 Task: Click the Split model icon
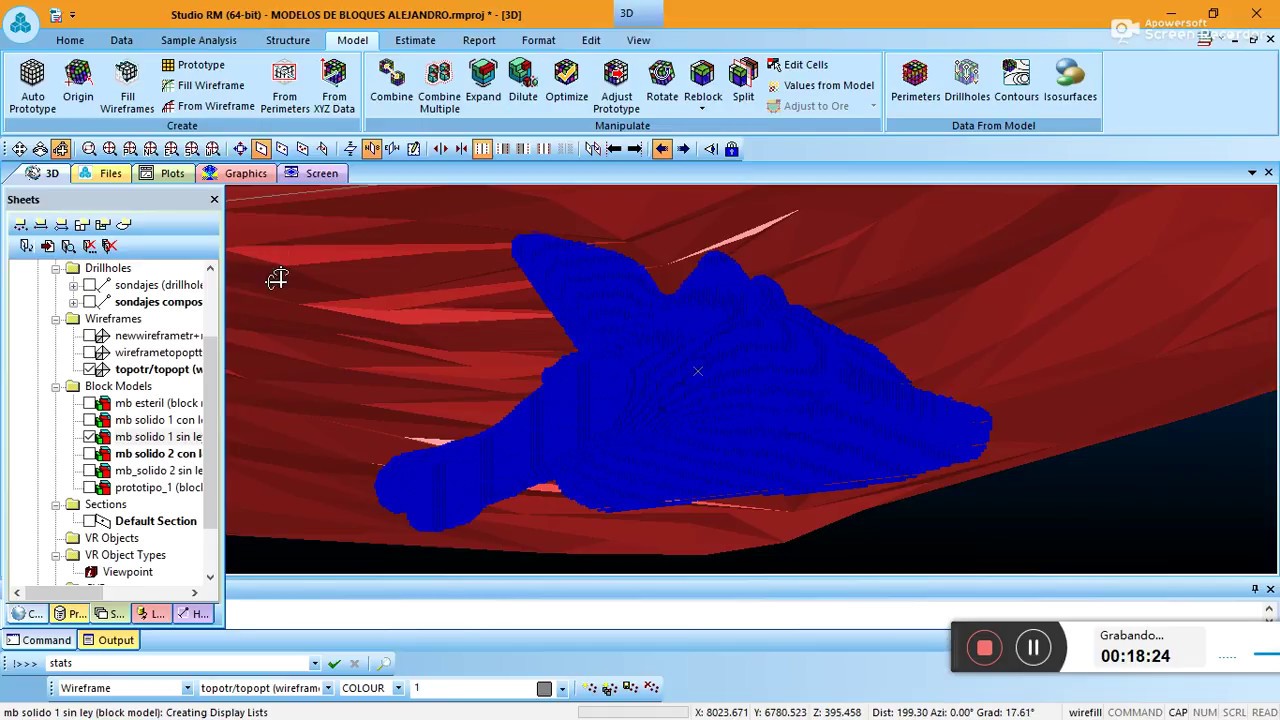(743, 80)
